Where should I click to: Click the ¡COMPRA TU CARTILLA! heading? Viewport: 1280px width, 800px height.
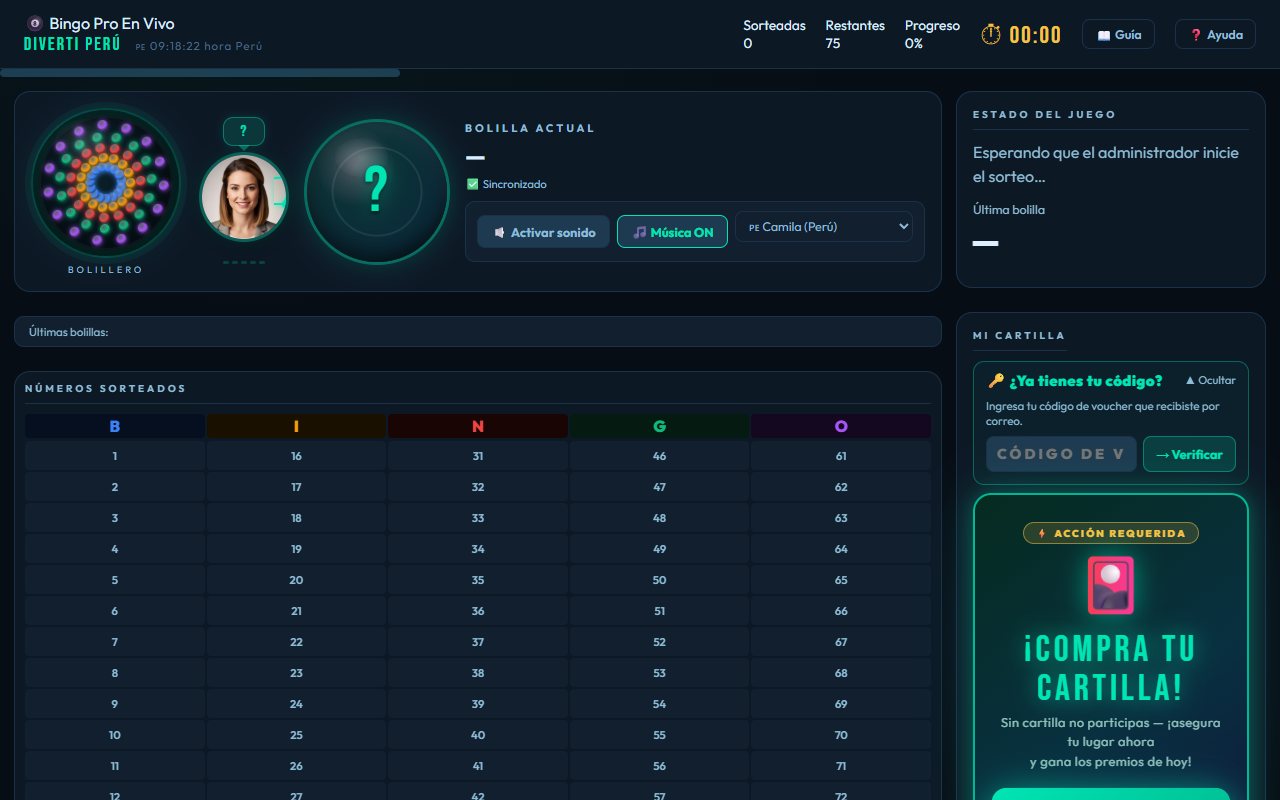(1110, 667)
